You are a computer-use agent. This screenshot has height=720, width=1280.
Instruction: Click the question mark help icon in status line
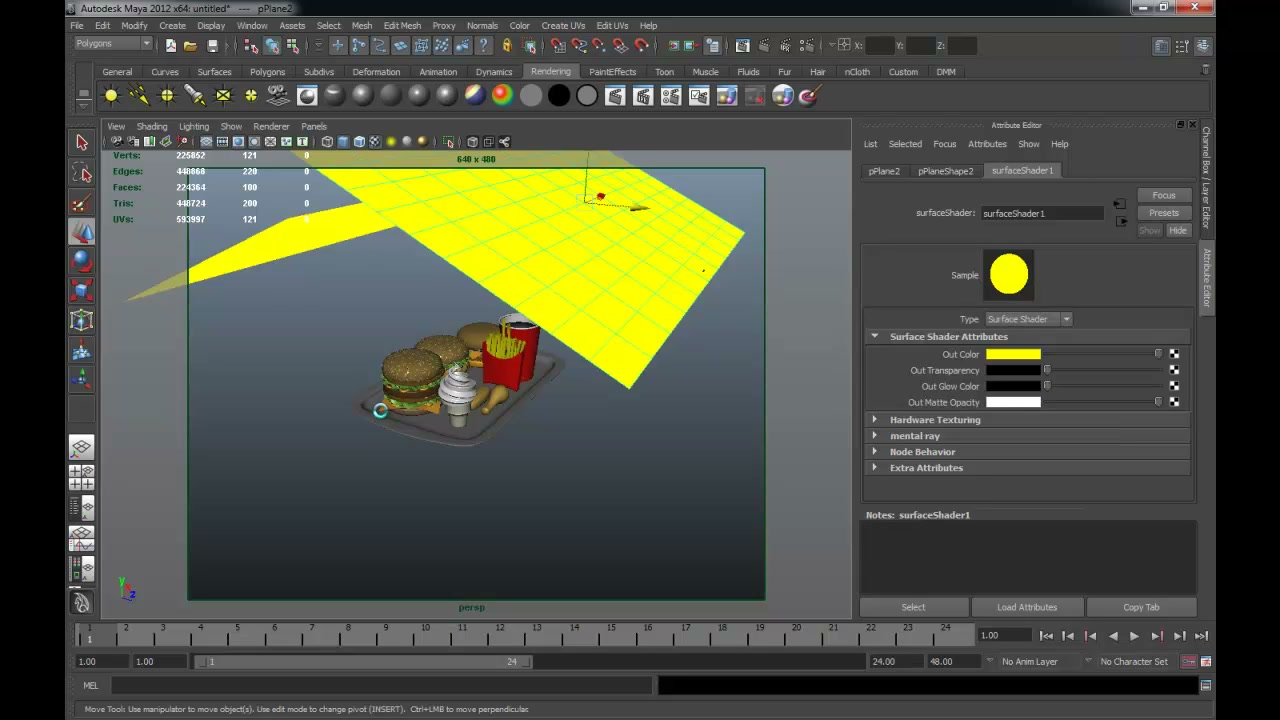point(484,45)
